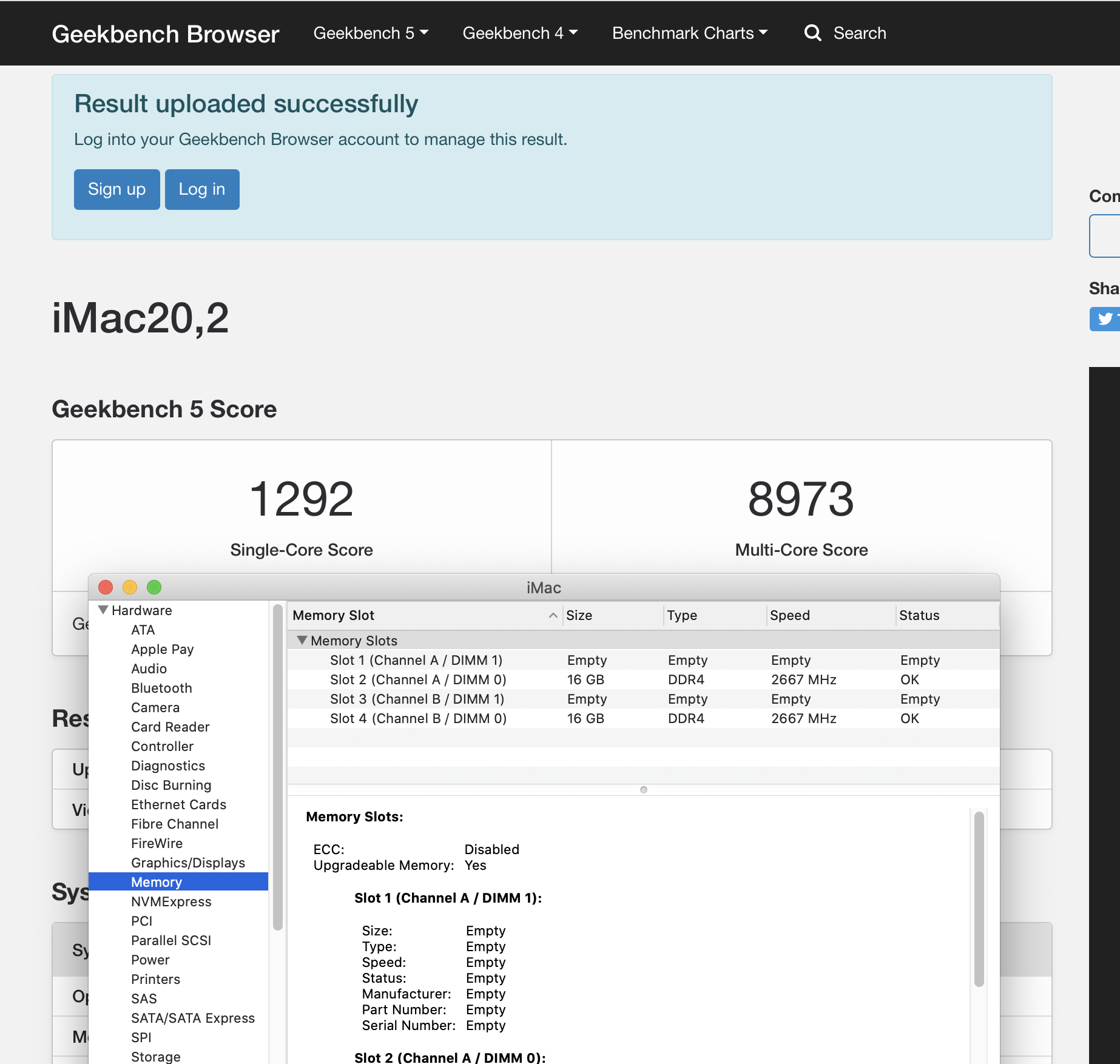Click the Status column header
Screen dimensions: 1120x1064
click(948, 615)
